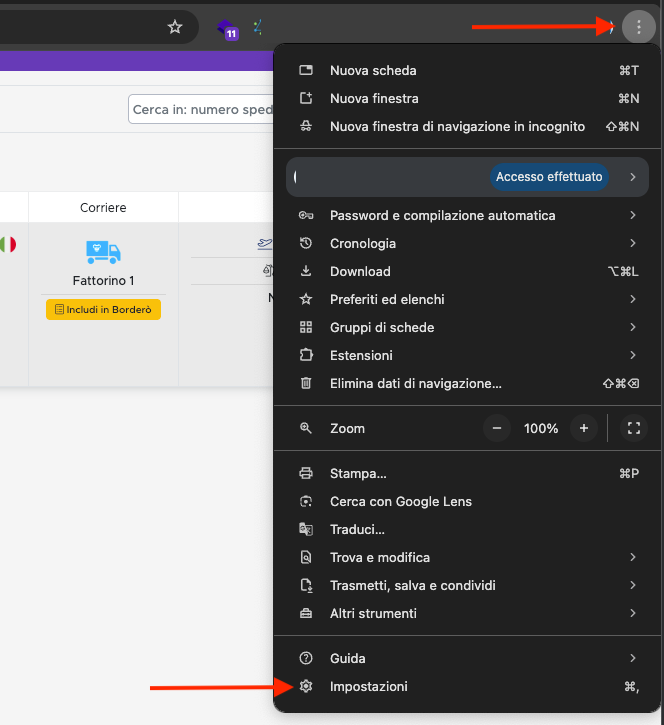Click the key icon for Password

306,215
